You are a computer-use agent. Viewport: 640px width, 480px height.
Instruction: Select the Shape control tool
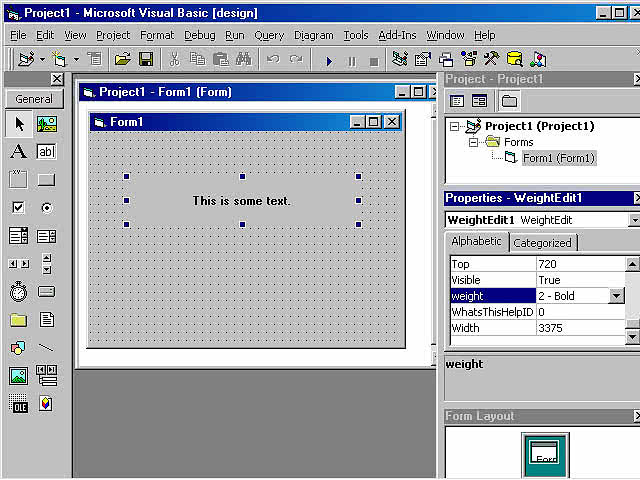(19, 348)
